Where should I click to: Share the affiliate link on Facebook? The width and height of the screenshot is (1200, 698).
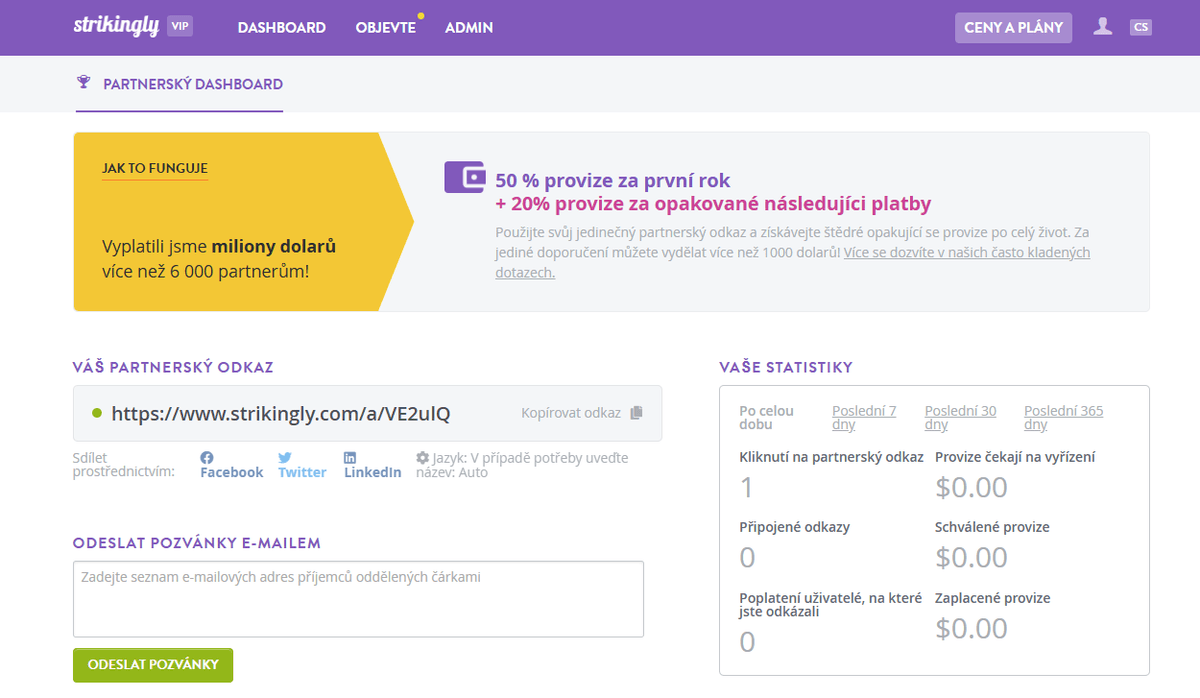(x=230, y=465)
